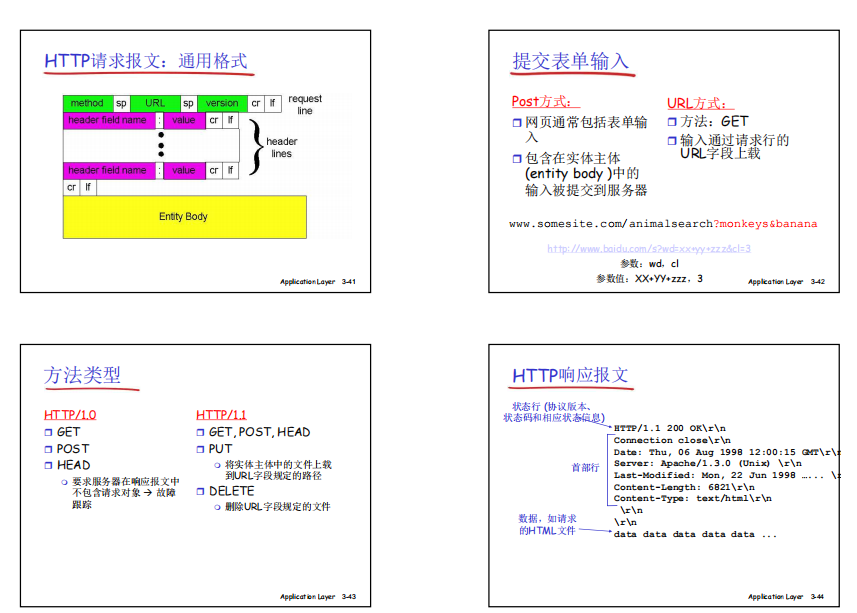
Task: Click the HTTP请求报文:通用格式 slide title
Action: pos(146,61)
